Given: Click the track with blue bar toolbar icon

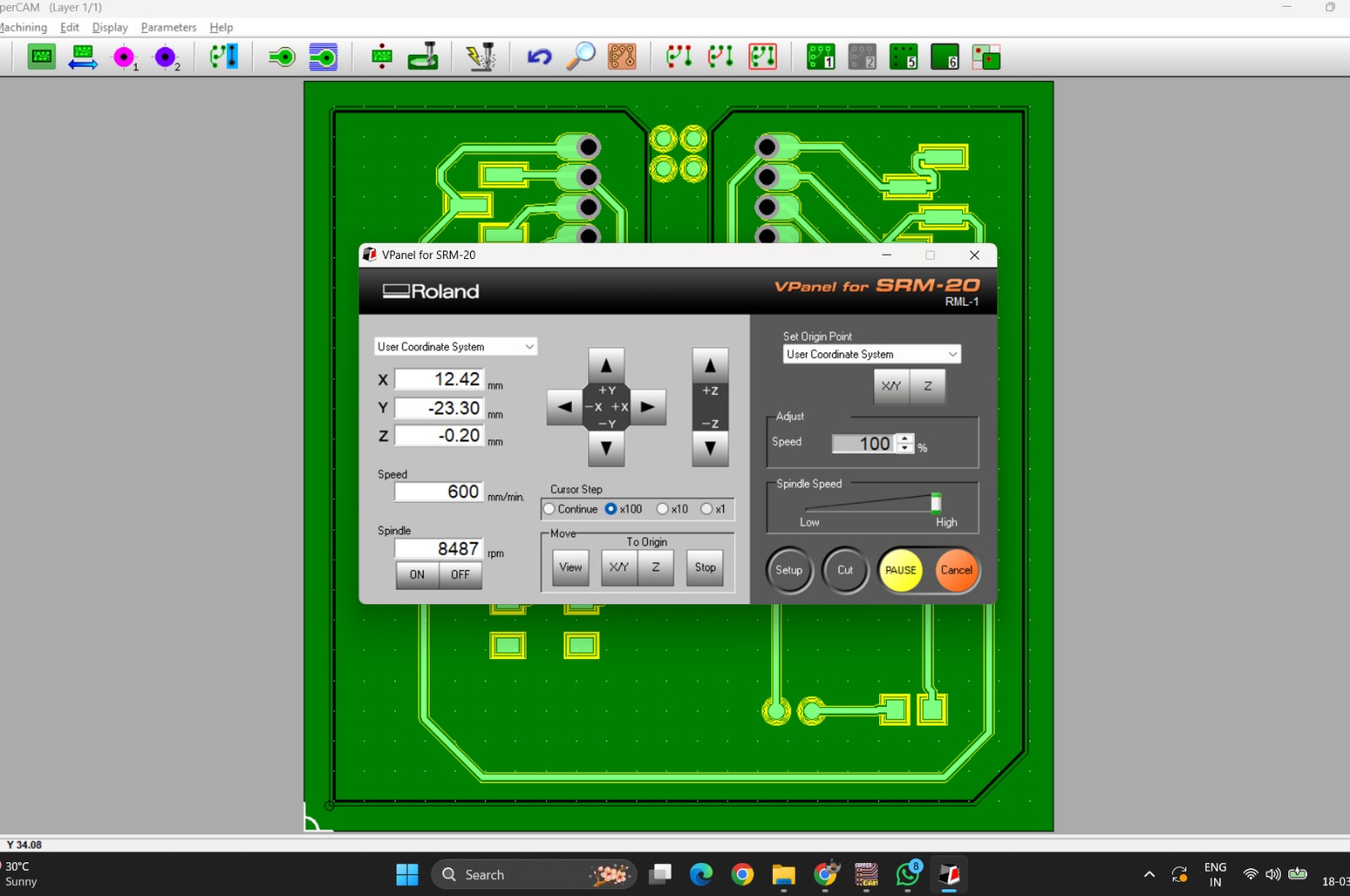Looking at the screenshot, I should 224,57.
